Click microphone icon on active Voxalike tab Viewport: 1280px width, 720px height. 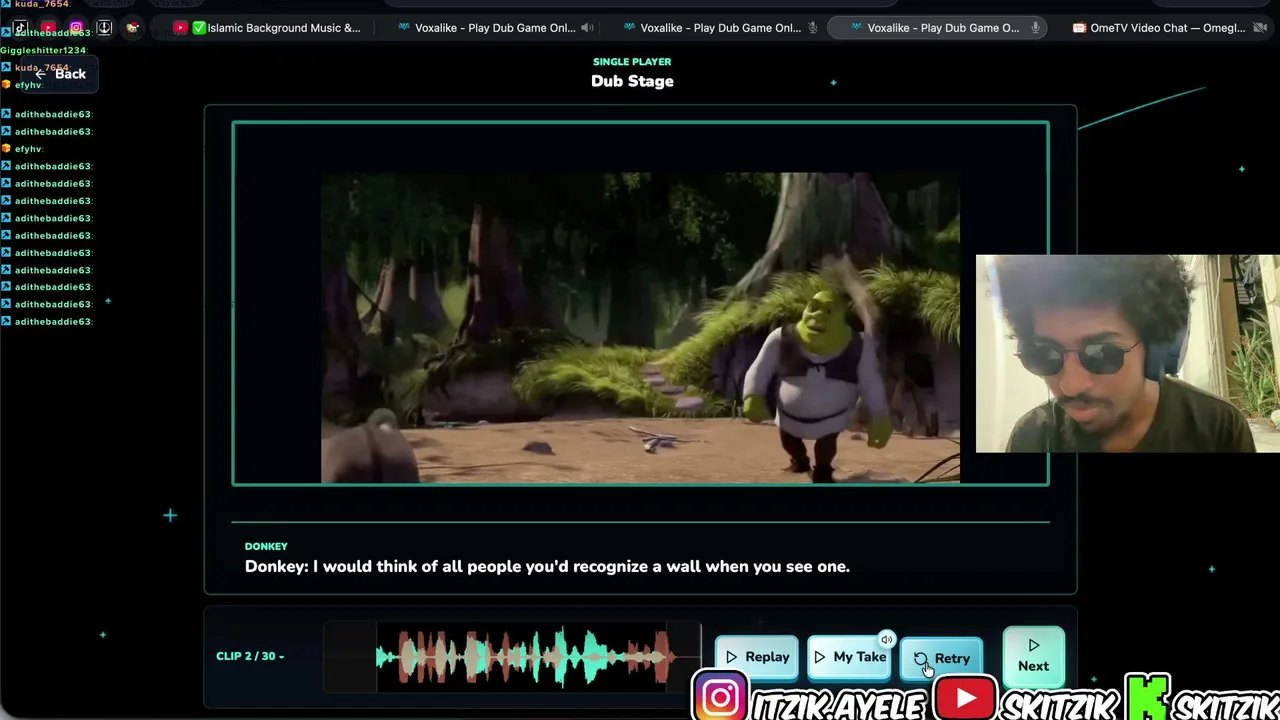(1035, 28)
